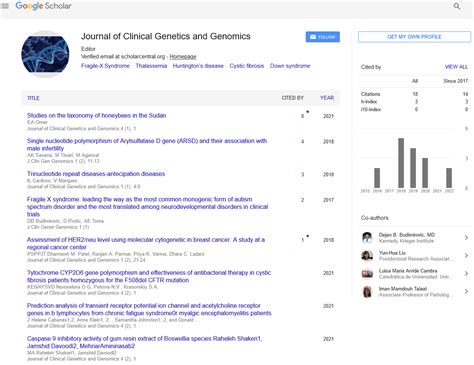
Task: Click the 2016 bar in citations chart
Action: coord(377,178)
